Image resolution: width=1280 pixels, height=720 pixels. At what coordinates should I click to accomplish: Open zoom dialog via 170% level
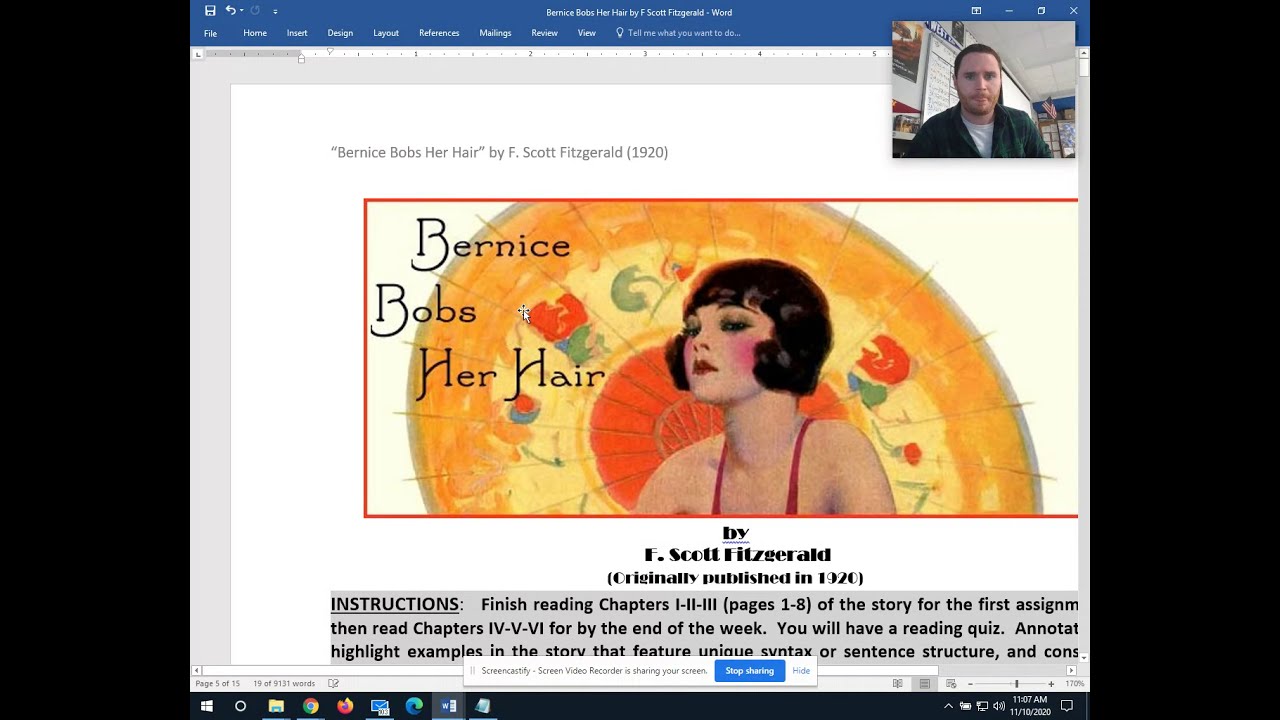1074,684
